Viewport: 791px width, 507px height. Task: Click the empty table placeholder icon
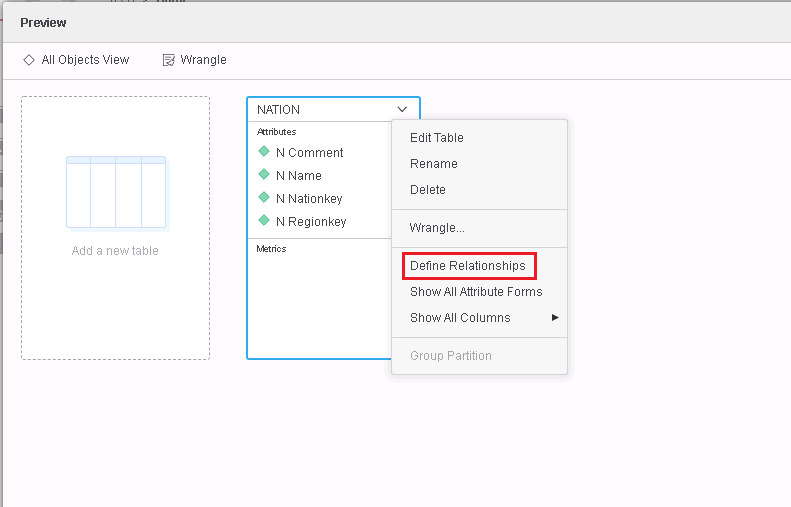[x=117, y=194]
